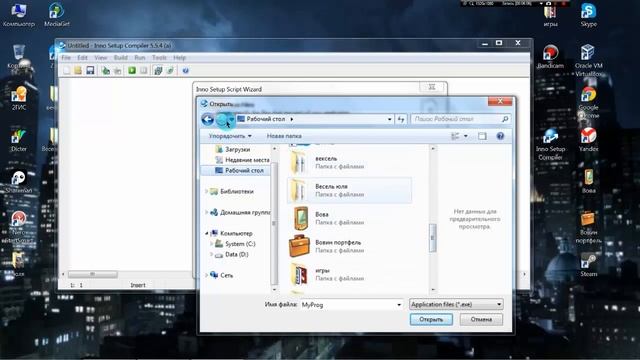Image resolution: width=640 pixels, height=360 pixels.
Task: Open dialog help via the blue question icon
Action: [x=500, y=136]
